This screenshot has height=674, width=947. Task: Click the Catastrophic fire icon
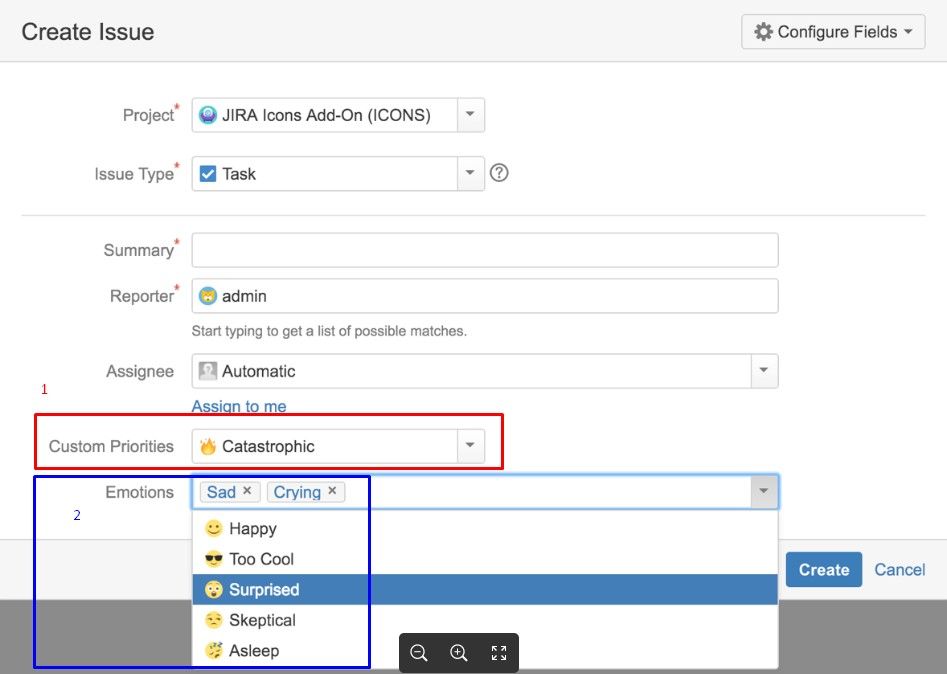pyautogui.click(x=208, y=446)
